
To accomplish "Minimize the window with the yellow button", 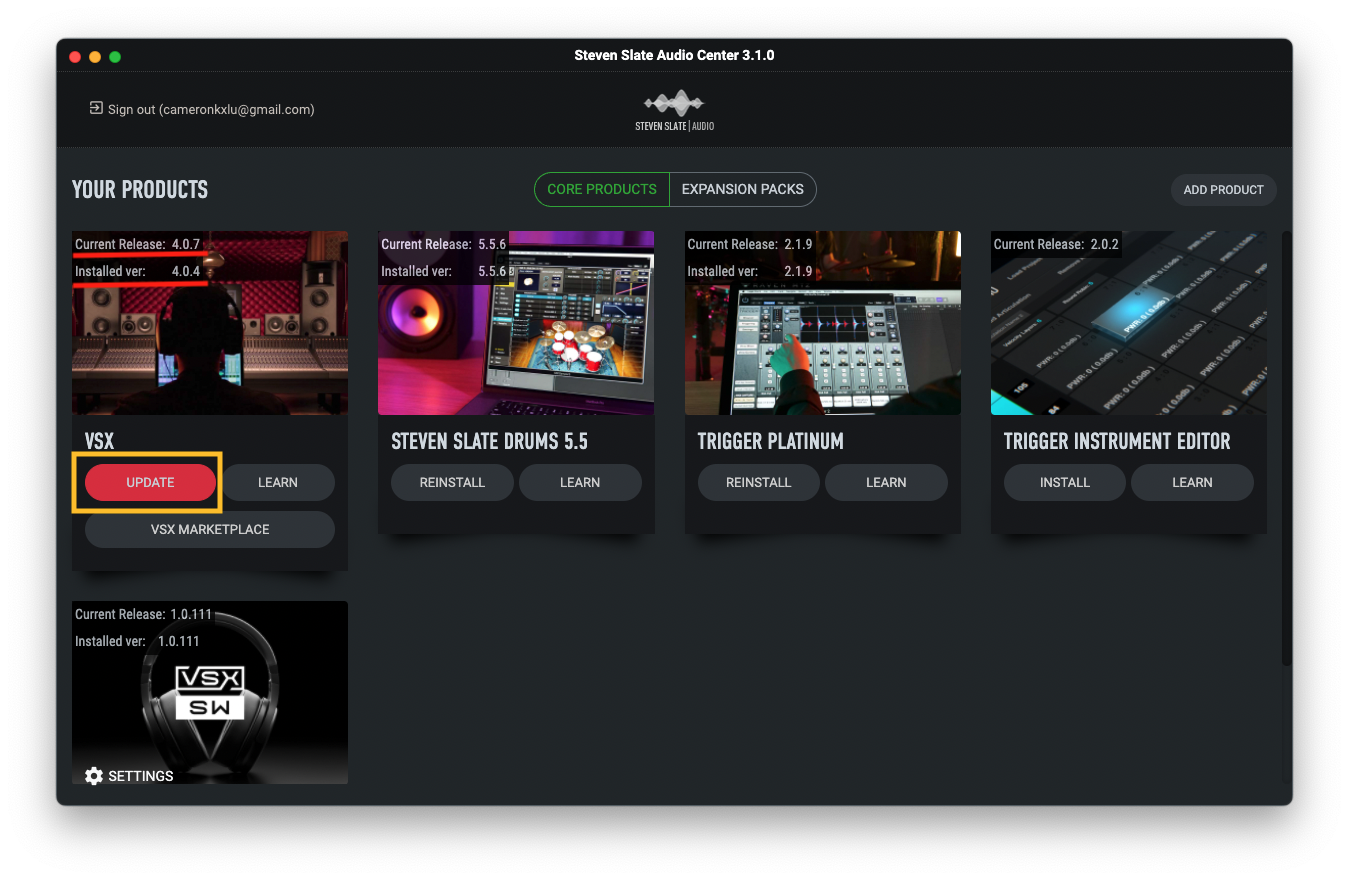I will coord(95,57).
